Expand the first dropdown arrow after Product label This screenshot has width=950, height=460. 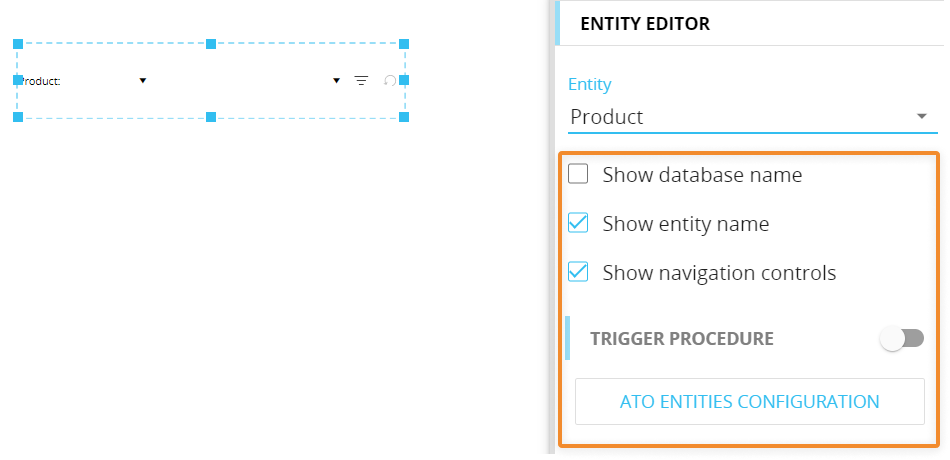[143, 80]
